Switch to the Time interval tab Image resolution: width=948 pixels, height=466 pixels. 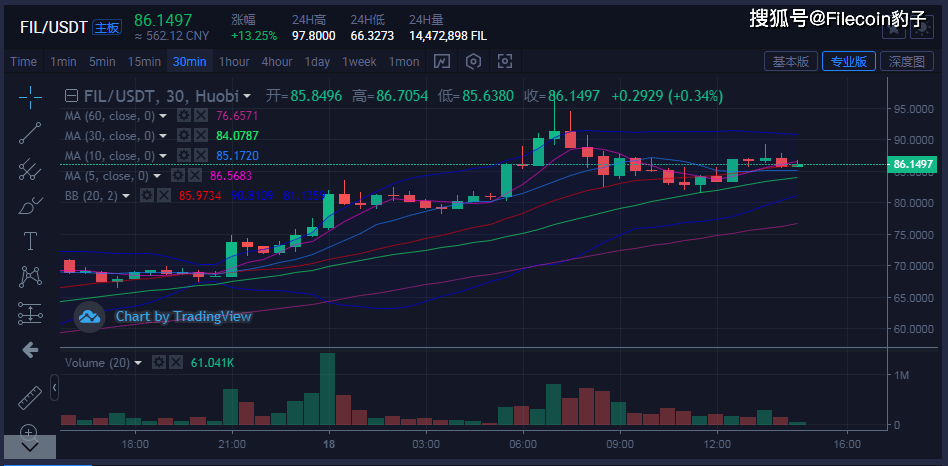[x=24, y=62]
